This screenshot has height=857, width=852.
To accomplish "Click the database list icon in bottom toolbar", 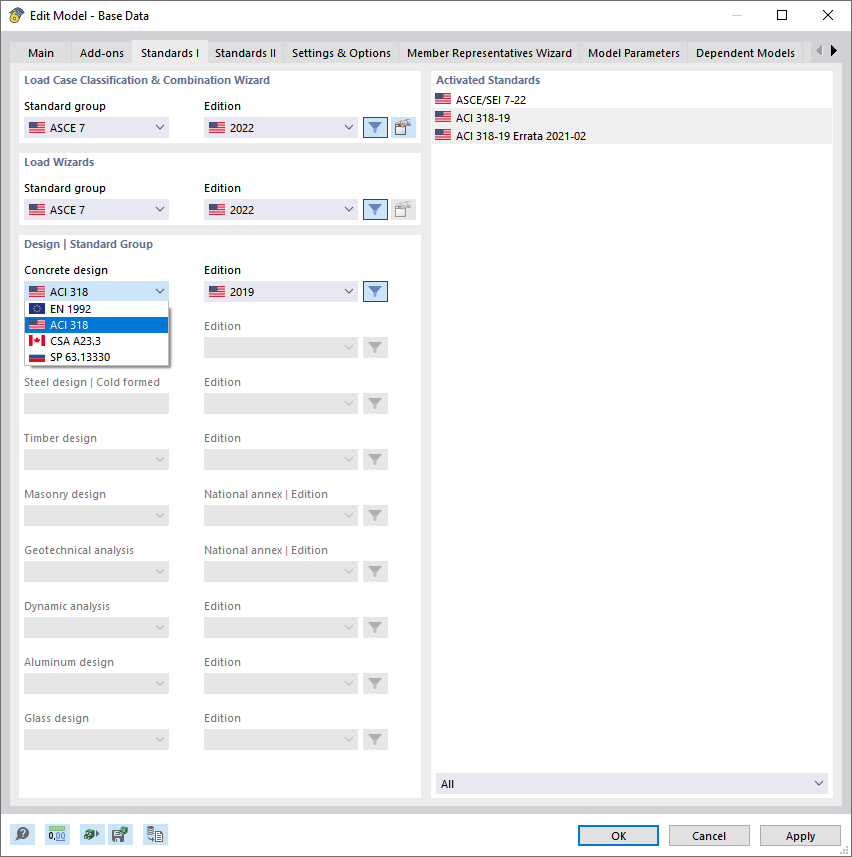I will point(155,835).
